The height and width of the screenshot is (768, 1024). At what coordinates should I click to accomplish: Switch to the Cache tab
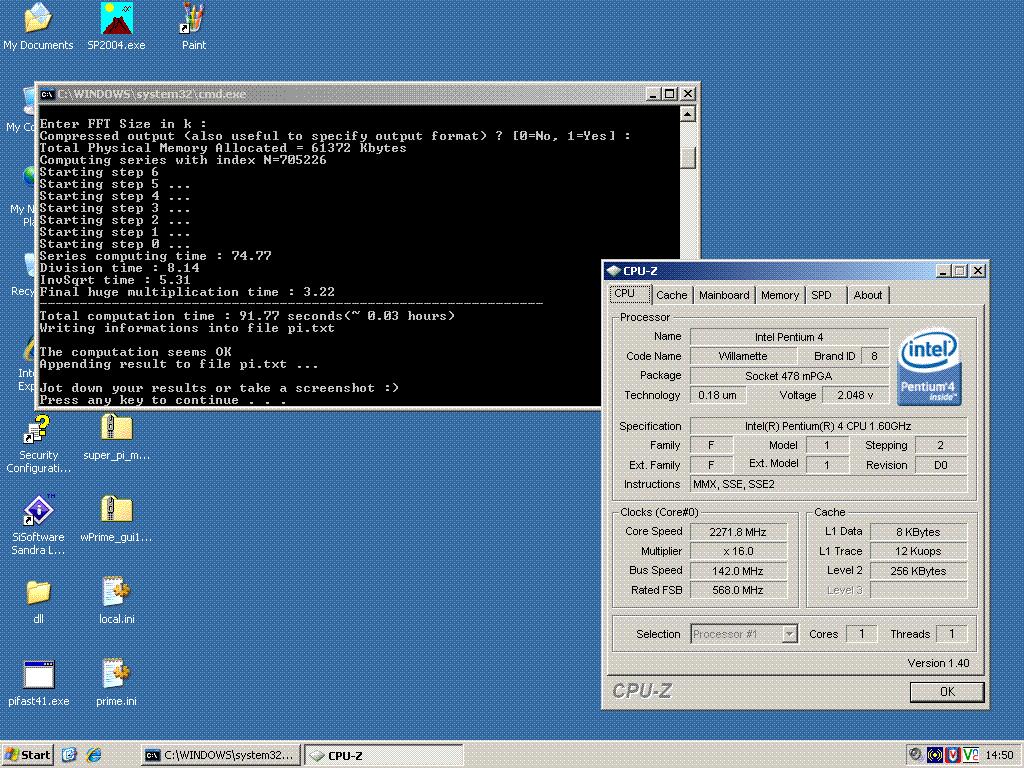(x=671, y=295)
